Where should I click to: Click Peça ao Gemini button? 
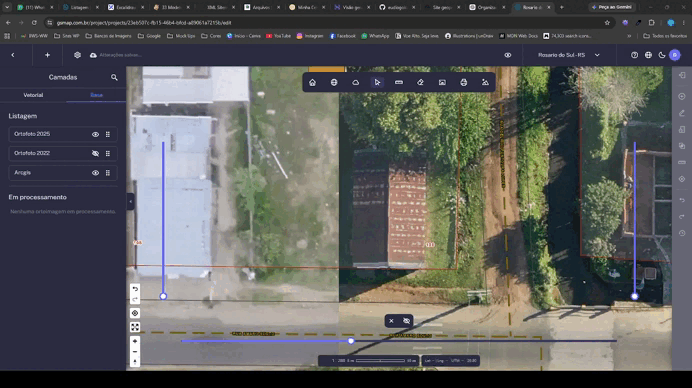pos(612,7)
